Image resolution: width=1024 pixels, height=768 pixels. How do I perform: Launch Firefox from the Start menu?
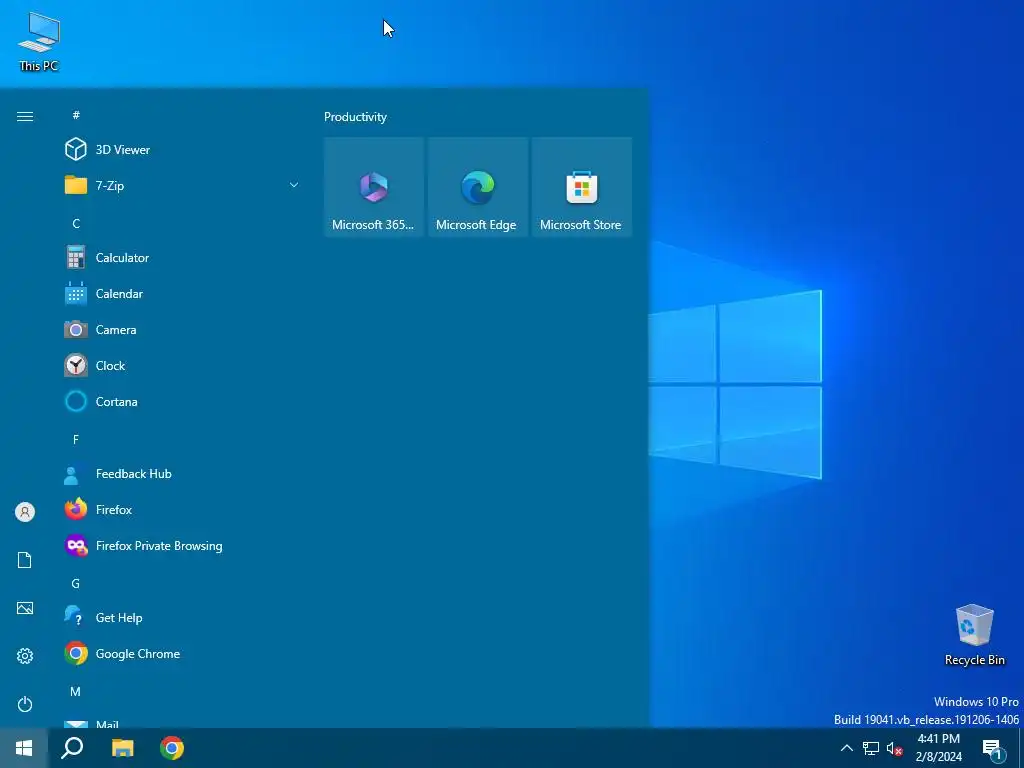point(181,509)
